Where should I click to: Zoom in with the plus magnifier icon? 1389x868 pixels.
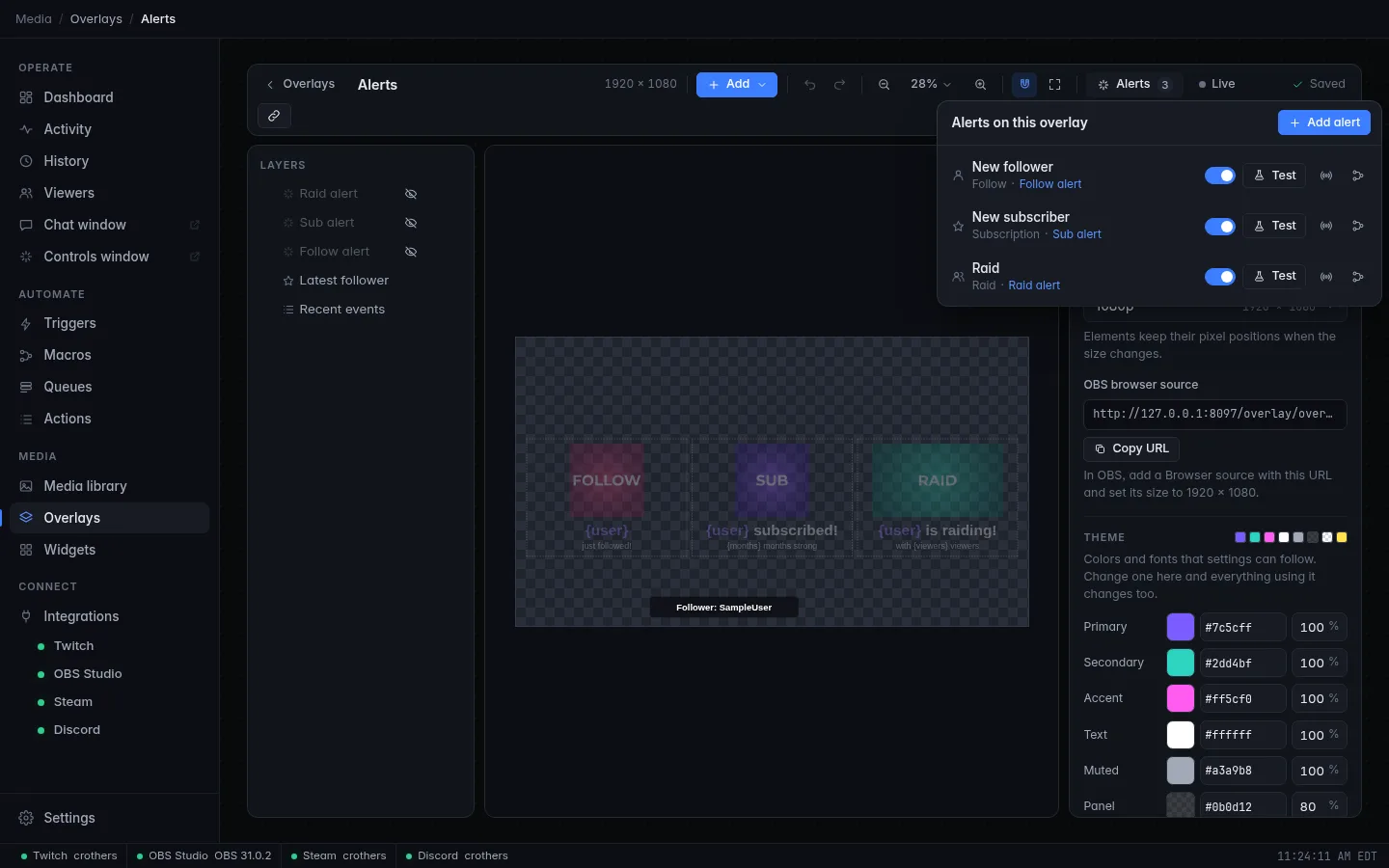pos(980,85)
